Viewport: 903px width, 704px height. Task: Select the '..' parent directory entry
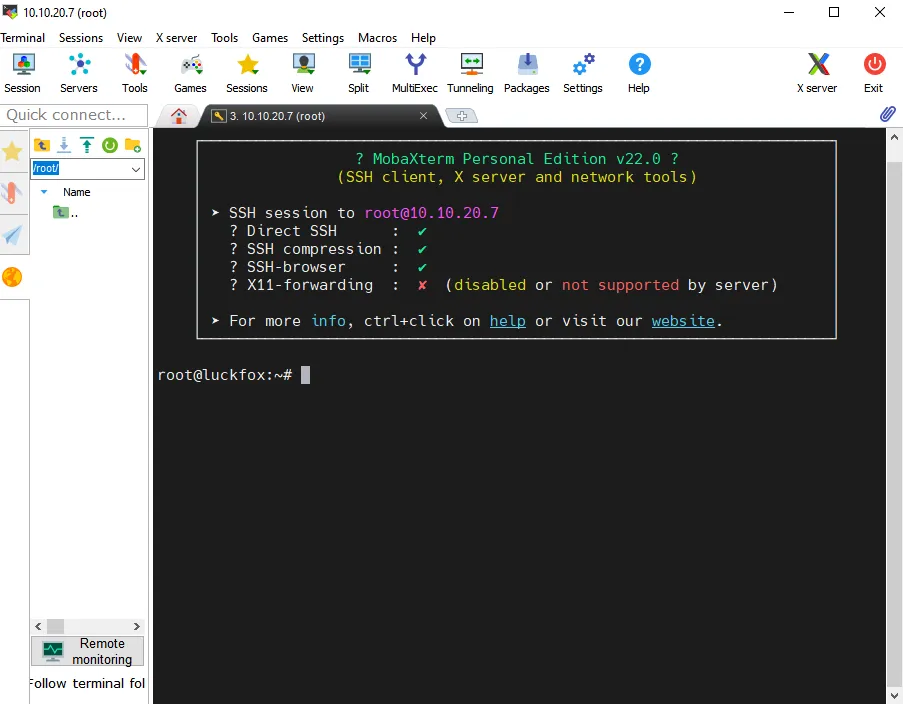pyautogui.click(x=66, y=213)
